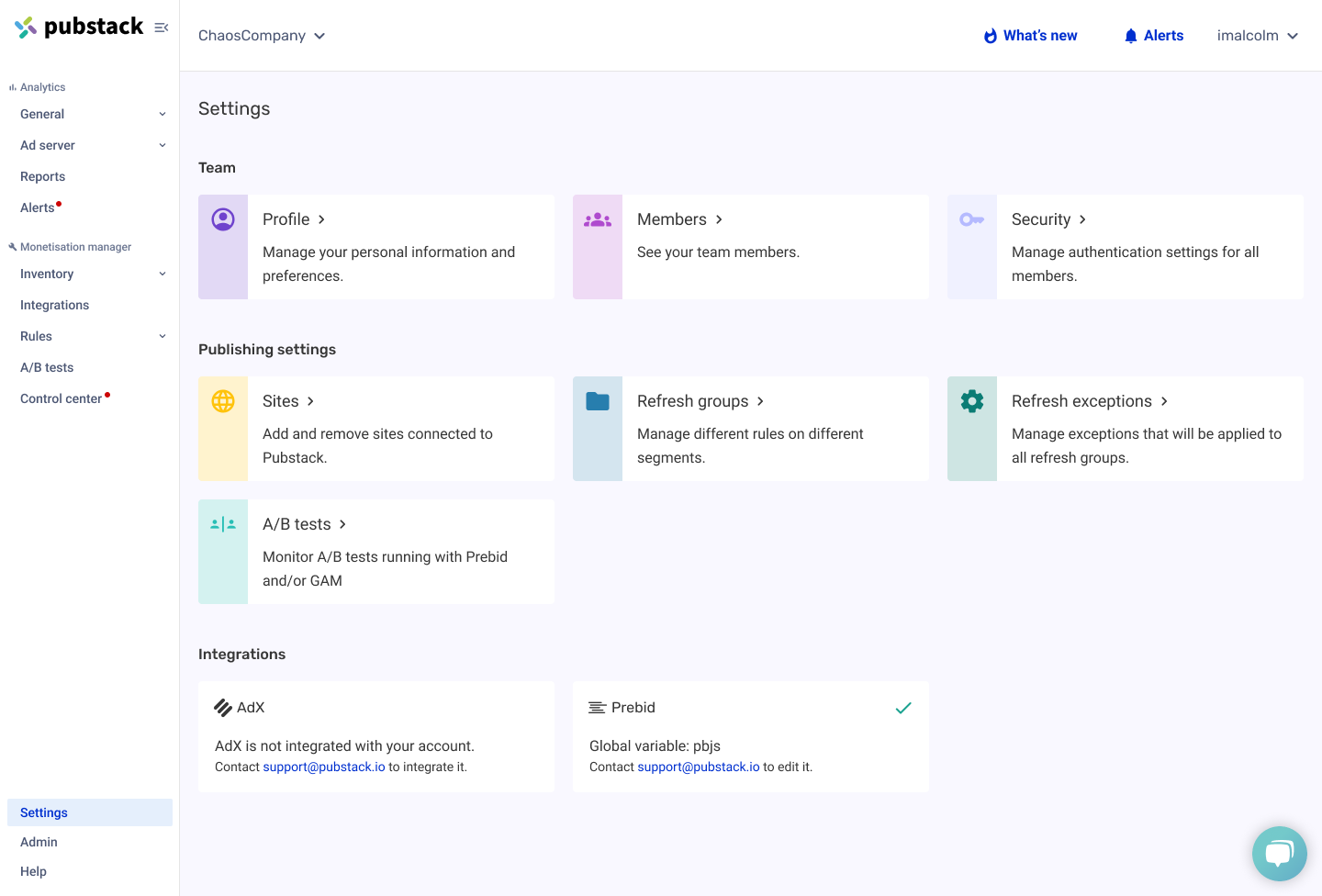Click 'Monitor A/B tests running' description
Image resolution: width=1322 pixels, height=896 pixels.
(x=385, y=569)
